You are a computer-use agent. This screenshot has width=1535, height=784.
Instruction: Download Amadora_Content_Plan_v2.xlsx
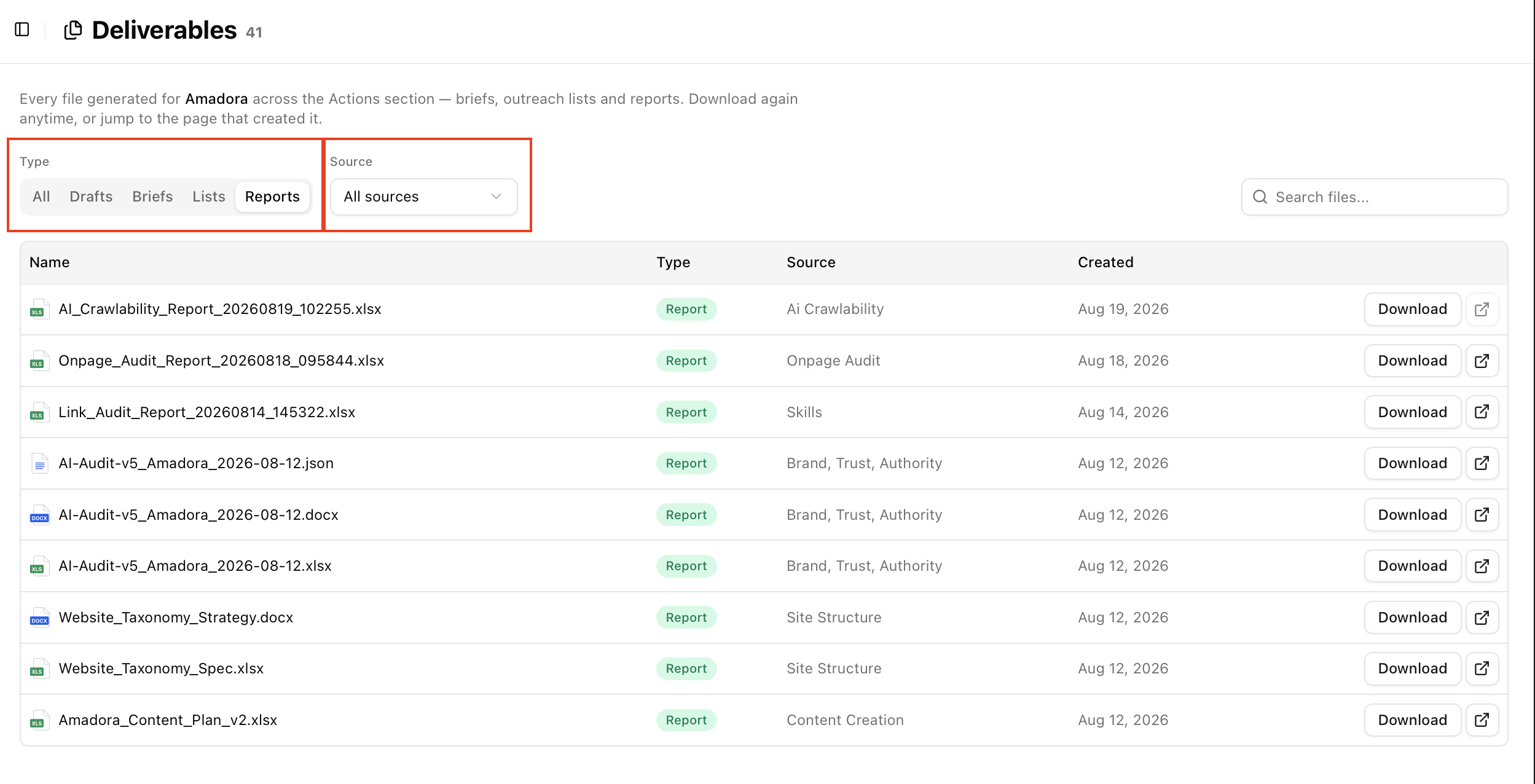tap(1412, 720)
